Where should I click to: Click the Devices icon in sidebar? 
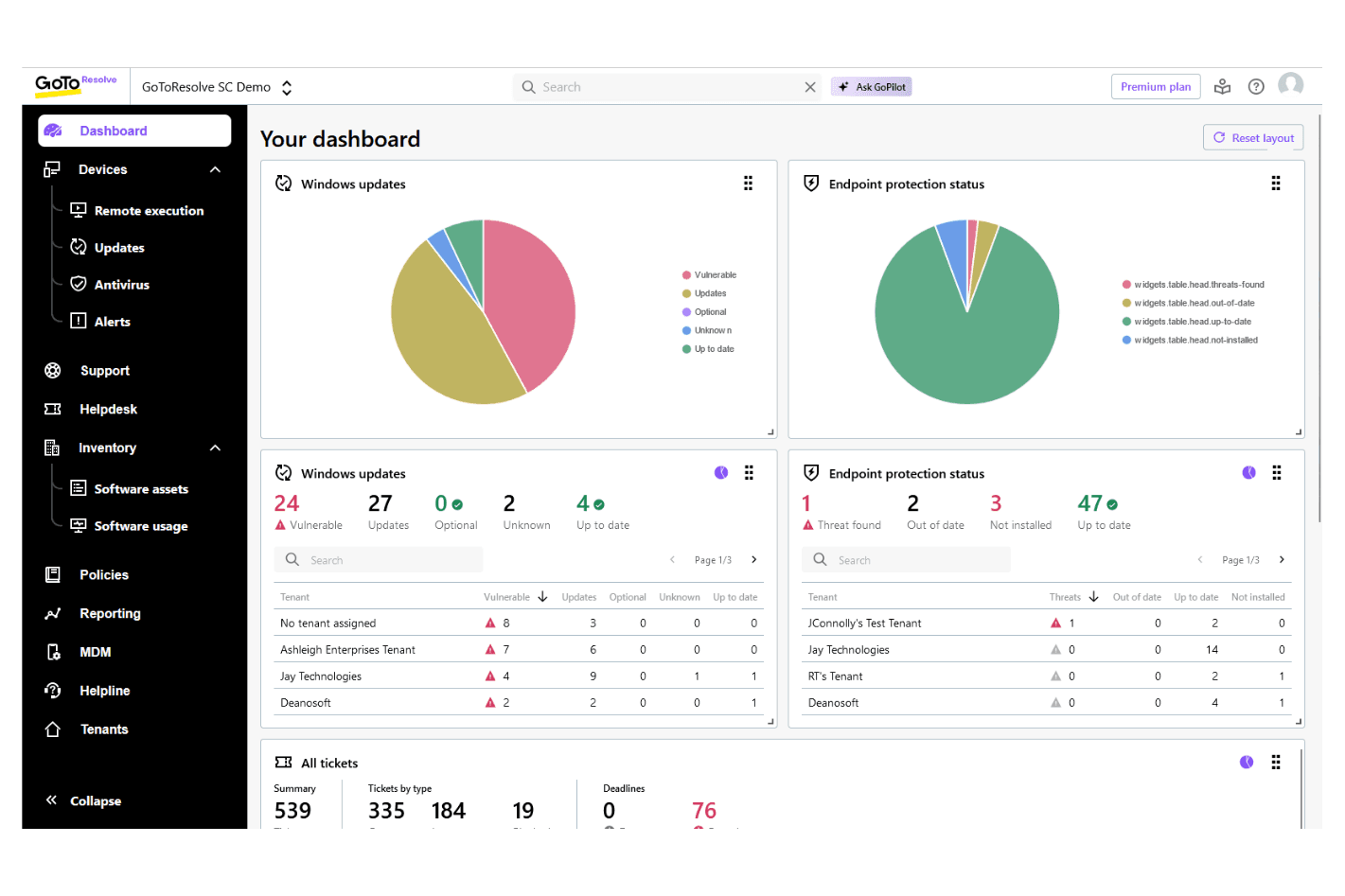[52, 169]
